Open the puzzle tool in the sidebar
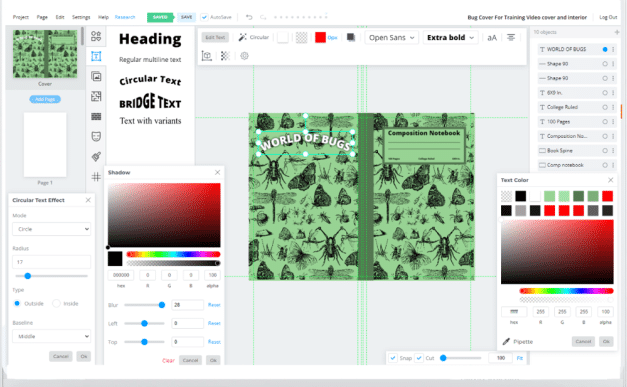The image size is (627, 387). [96, 96]
